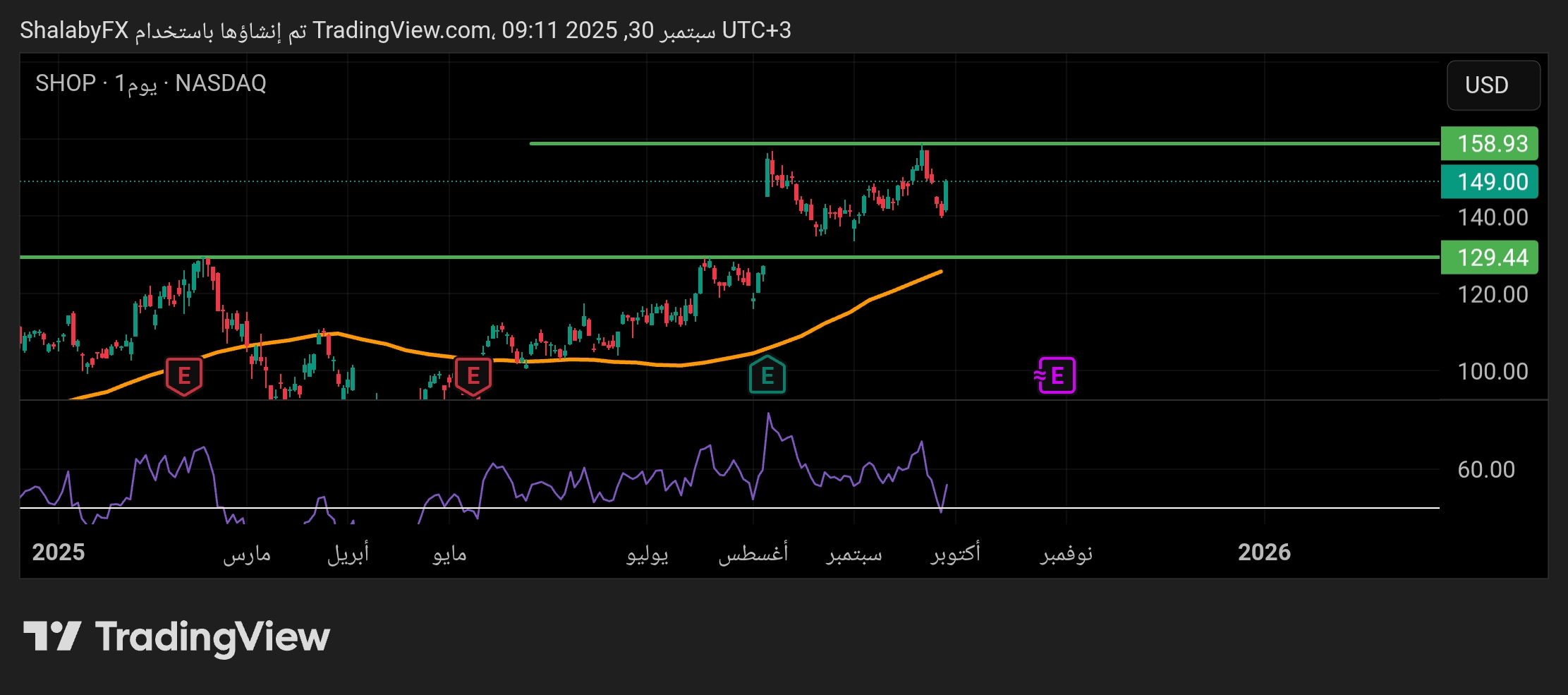Screen dimensions: 1568x695
Task: Click the red earnings E marker near مايو
Action: (473, 375)
